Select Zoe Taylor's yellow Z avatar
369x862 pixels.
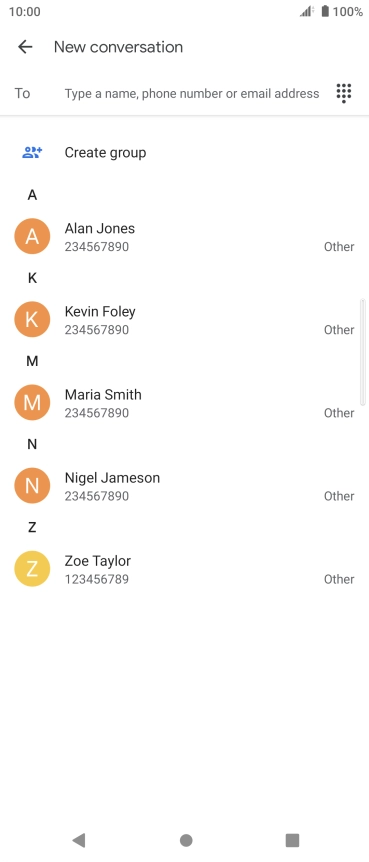point(32,568)
